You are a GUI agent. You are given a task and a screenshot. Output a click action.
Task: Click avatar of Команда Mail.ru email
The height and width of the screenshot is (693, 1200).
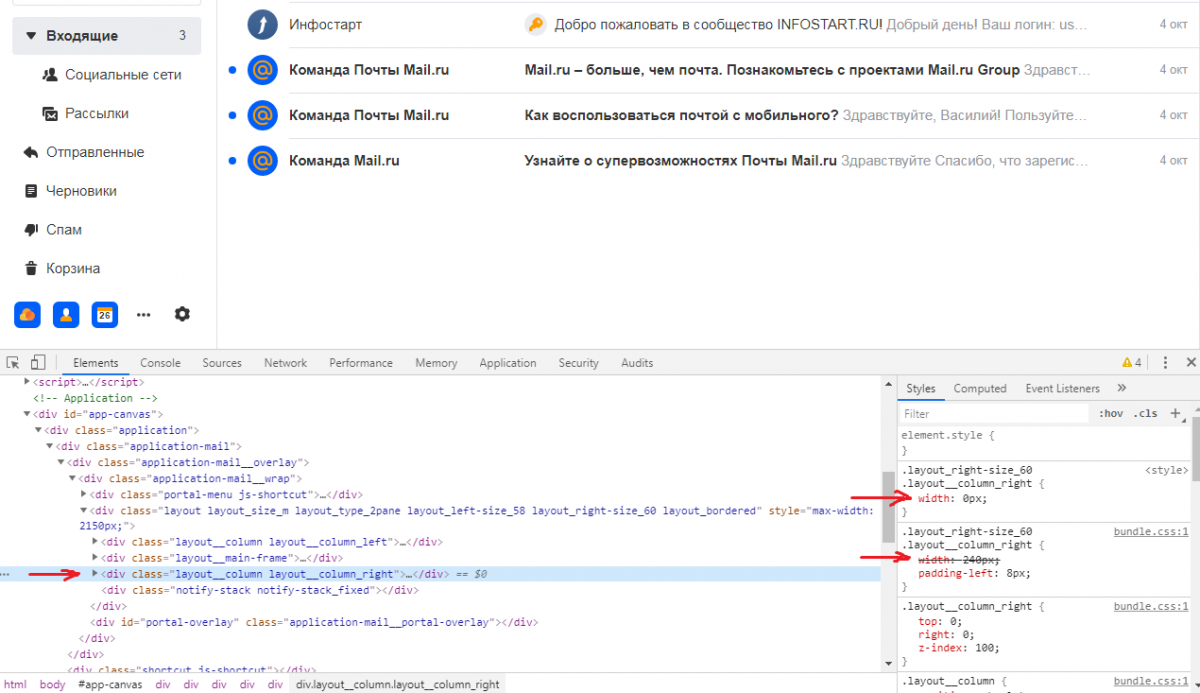point(262,160)
